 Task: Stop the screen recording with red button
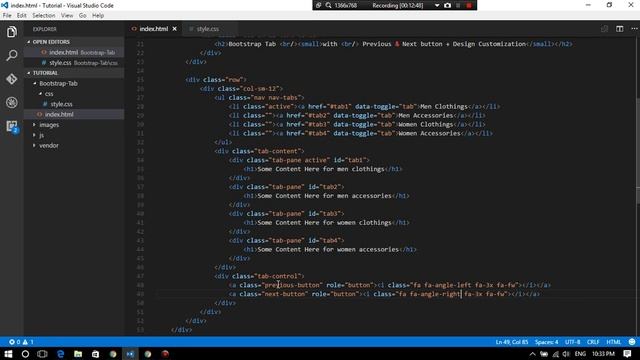pyautogui.click(x=469, y=5)
